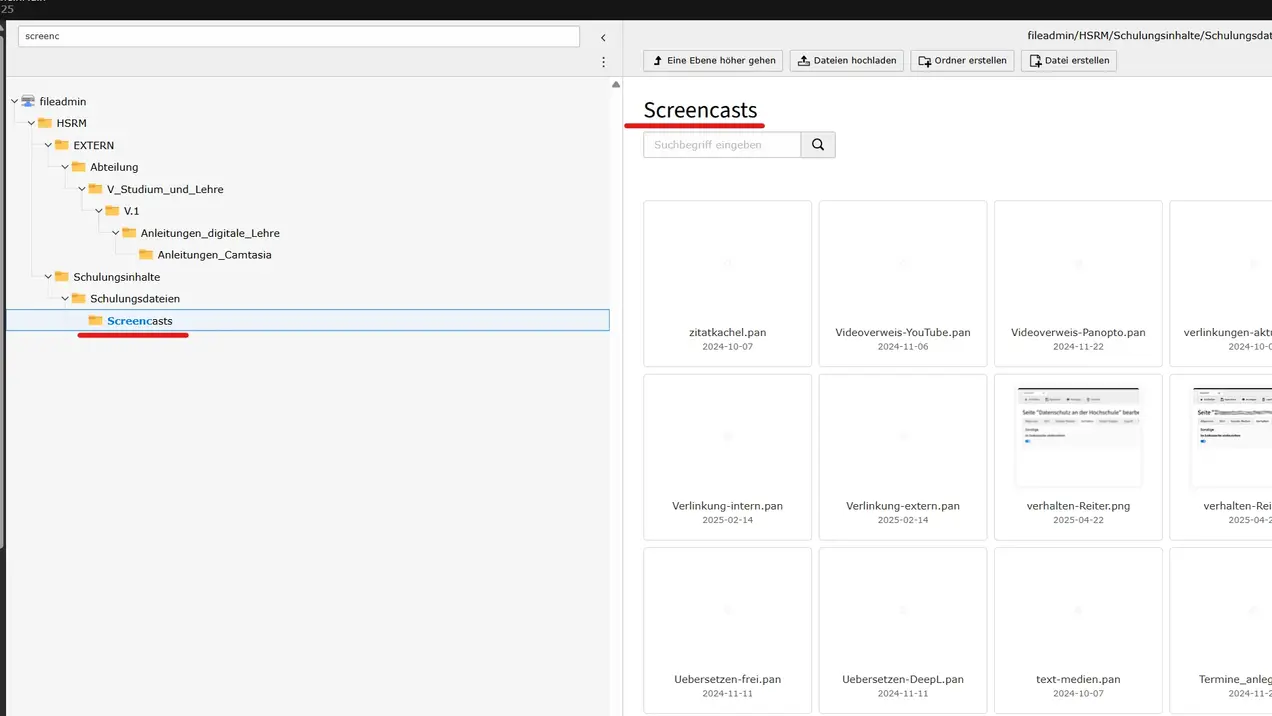Select Anleitungen_digitale_Lehre in the tree
The height and width of the screenshot is (716, 1272).
tap(210, 233)
